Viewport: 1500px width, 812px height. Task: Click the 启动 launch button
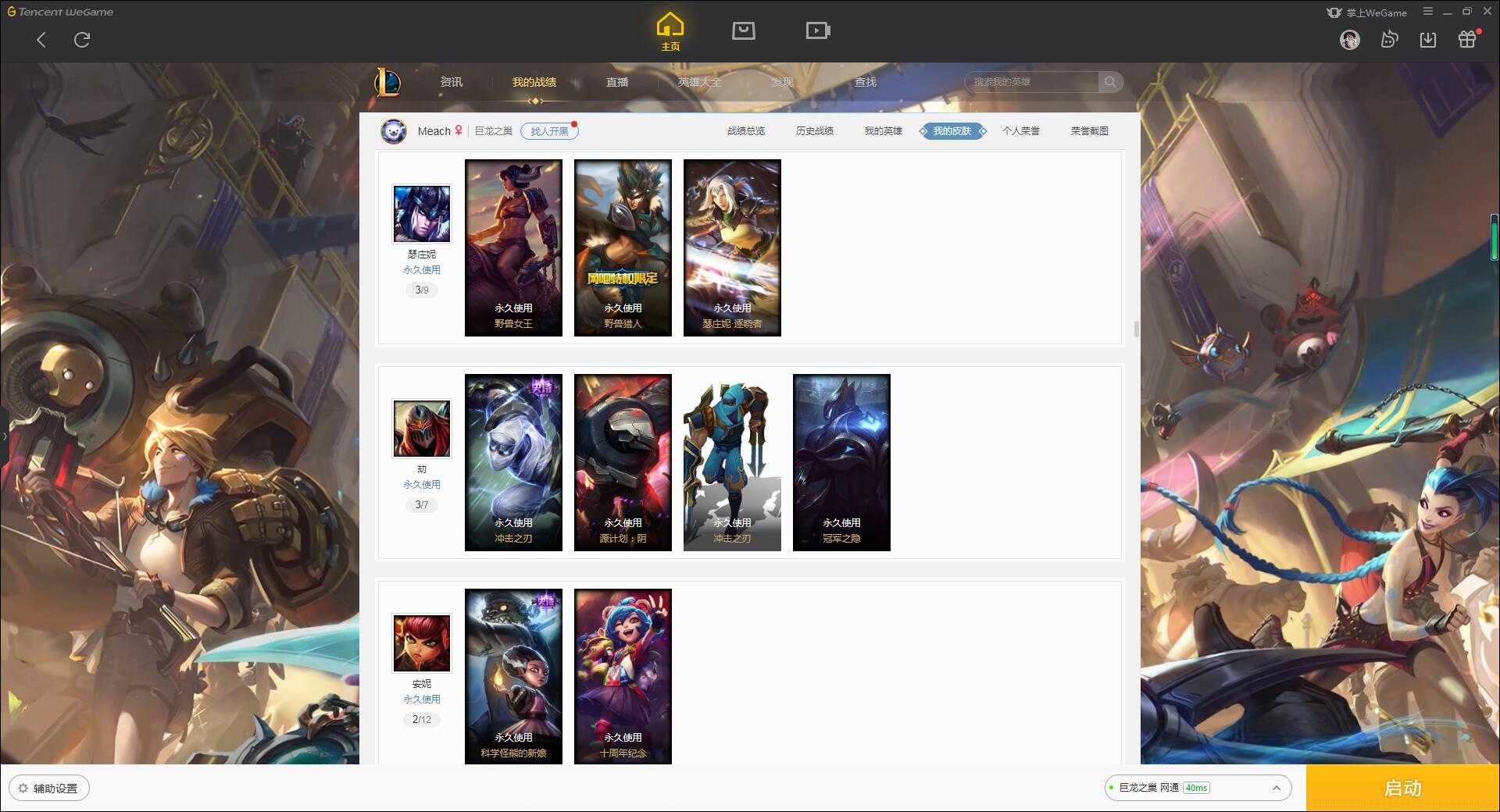pos(1403,788)
